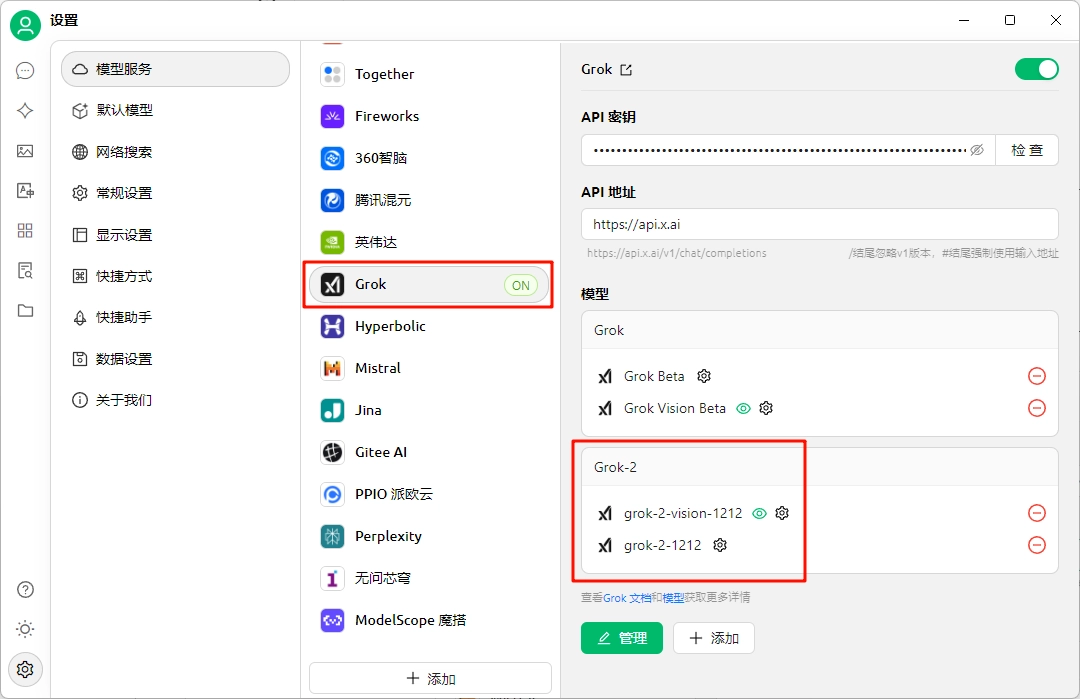
Task: Select the 默认模型 settings section
Action: 176,110
